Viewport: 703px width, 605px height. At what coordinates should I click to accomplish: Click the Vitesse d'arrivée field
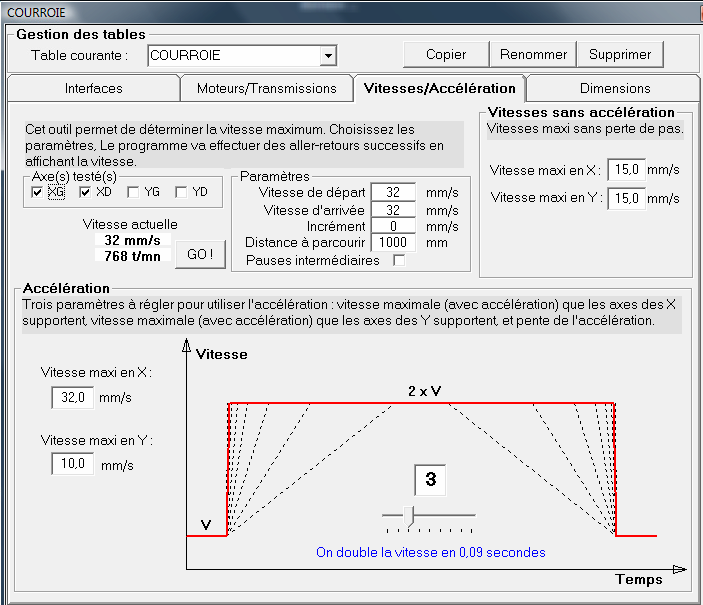coord(393,209)
